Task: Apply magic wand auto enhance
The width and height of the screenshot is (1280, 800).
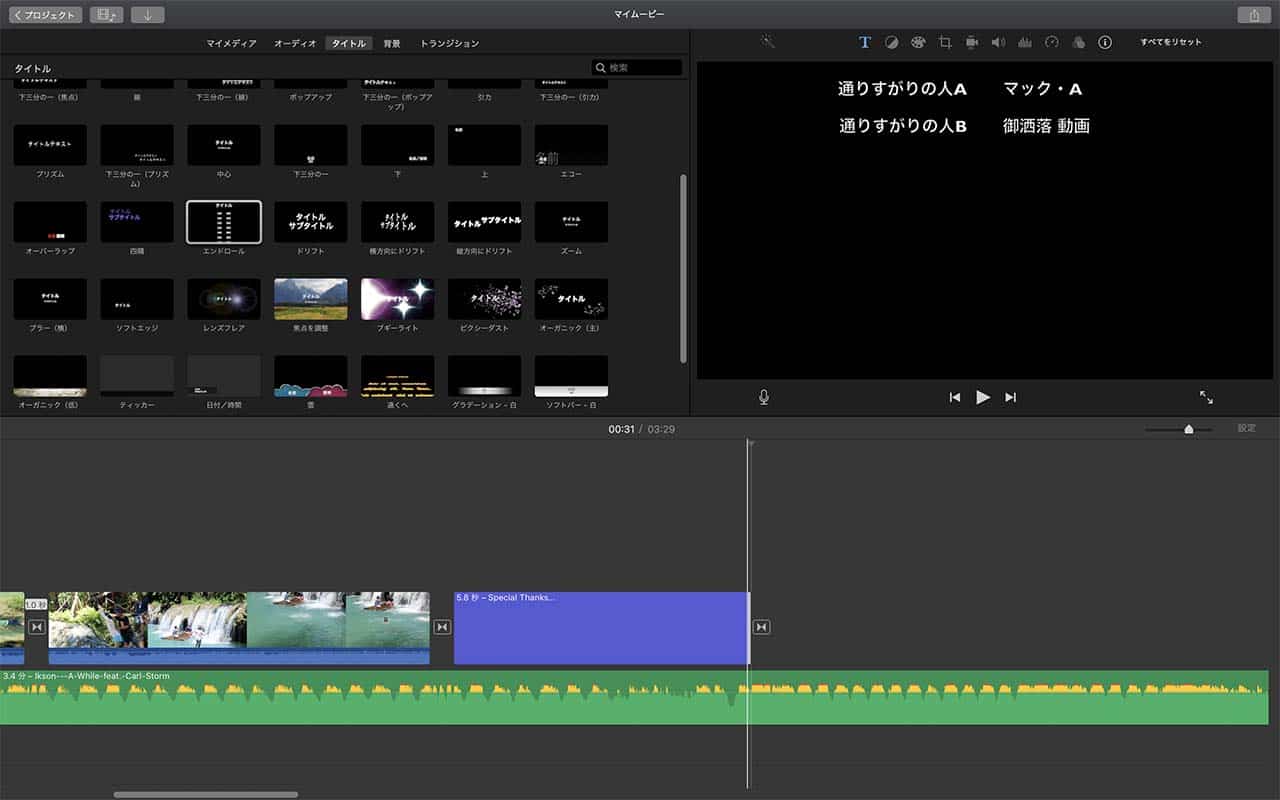Action: pyautogui.click(x=767, y=42)
